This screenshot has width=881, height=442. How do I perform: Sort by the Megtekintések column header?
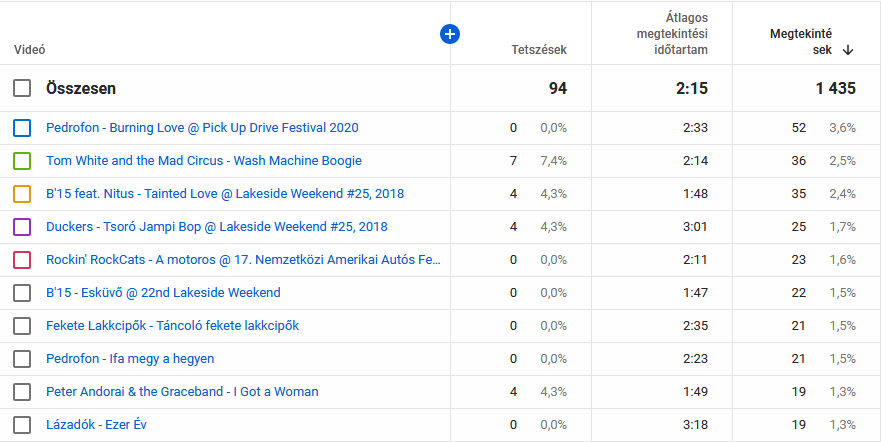pyautogui.click(x=800, y=42)
